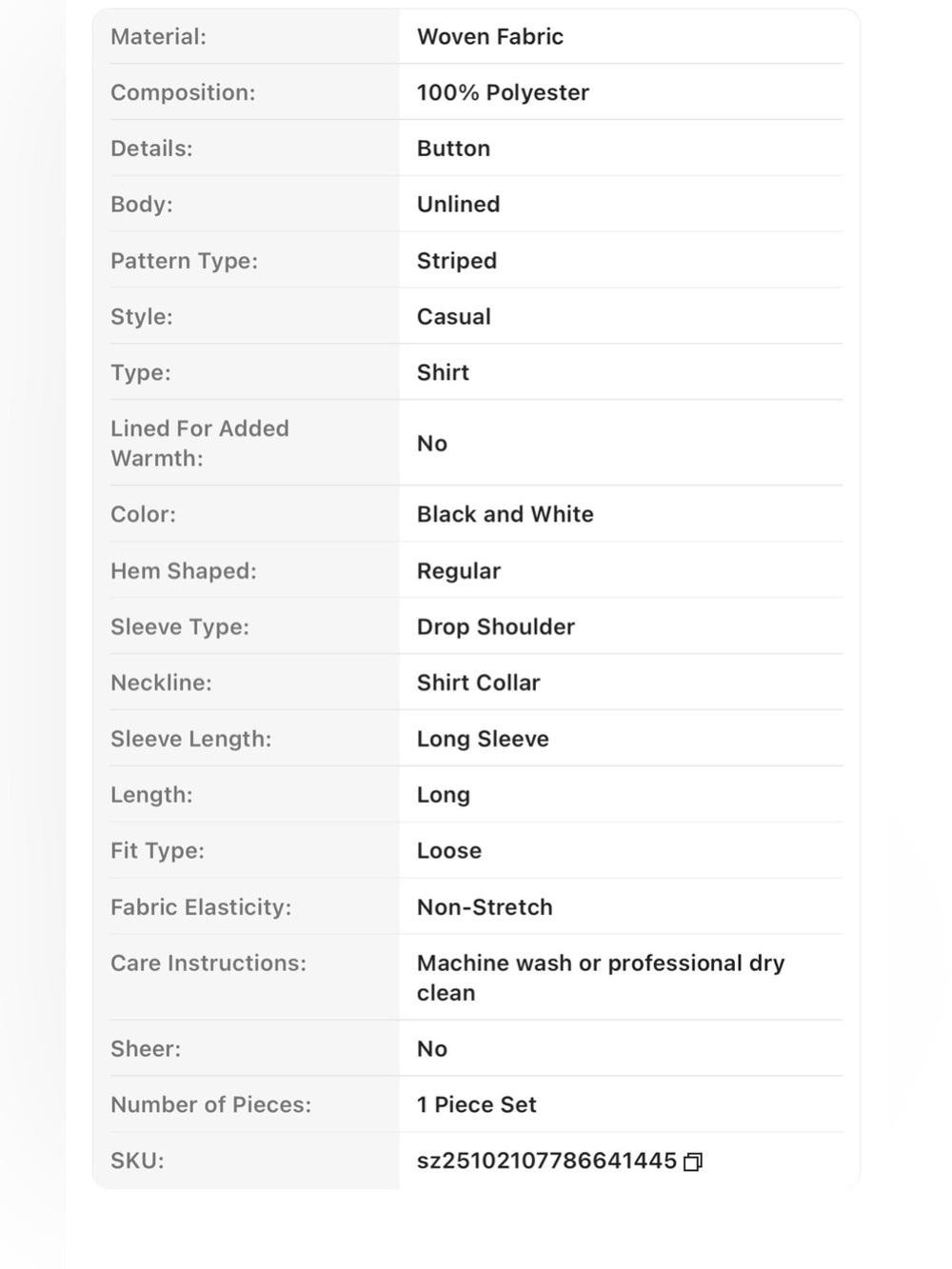
Task: Click the 1 Piece Set value
Action: pyautogui.click(x=477, y=1104)
